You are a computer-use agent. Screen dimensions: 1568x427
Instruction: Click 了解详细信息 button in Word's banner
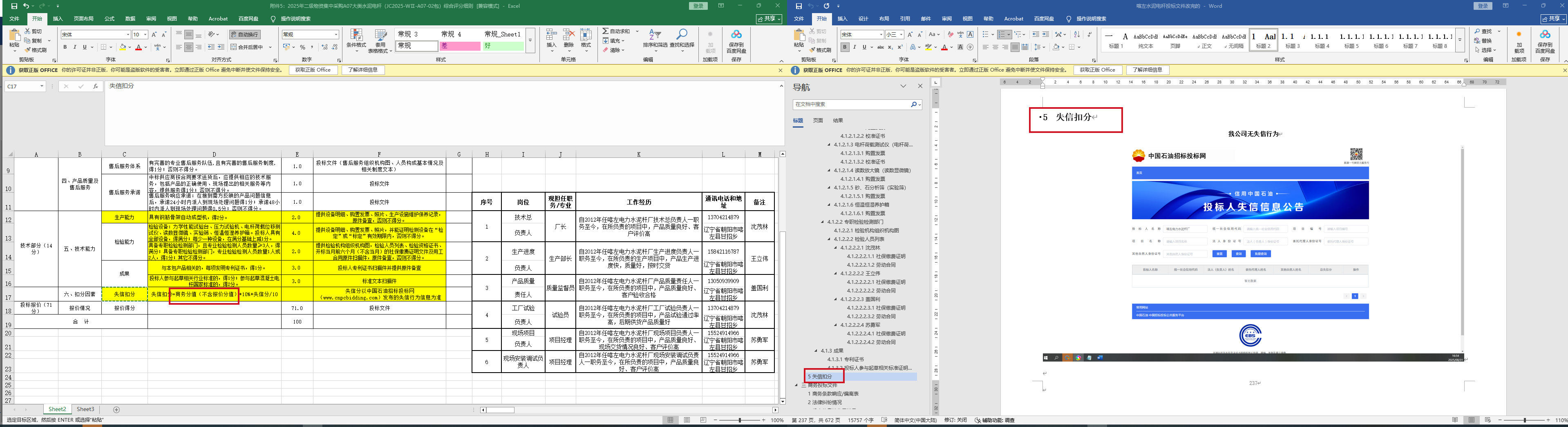1147,70
